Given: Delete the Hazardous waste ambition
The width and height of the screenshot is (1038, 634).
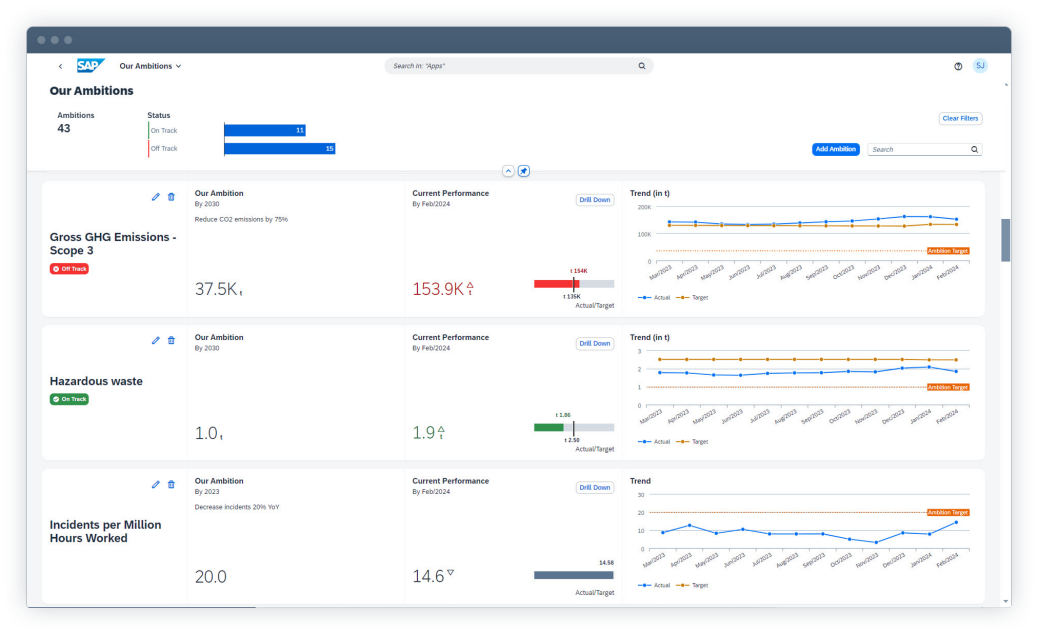Looking at the screenshot, I should coord(171,340).
